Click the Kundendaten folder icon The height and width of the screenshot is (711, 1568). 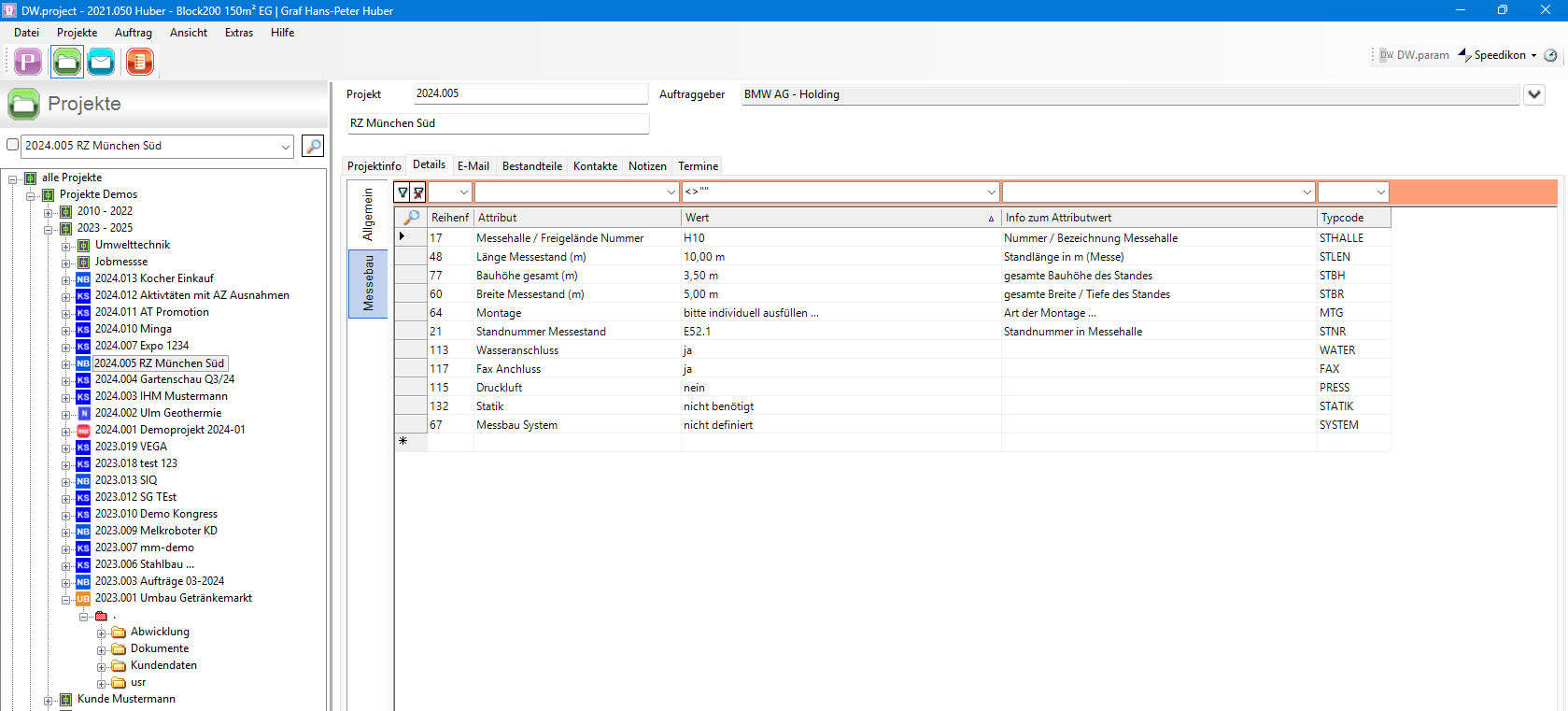pos(119,666)
